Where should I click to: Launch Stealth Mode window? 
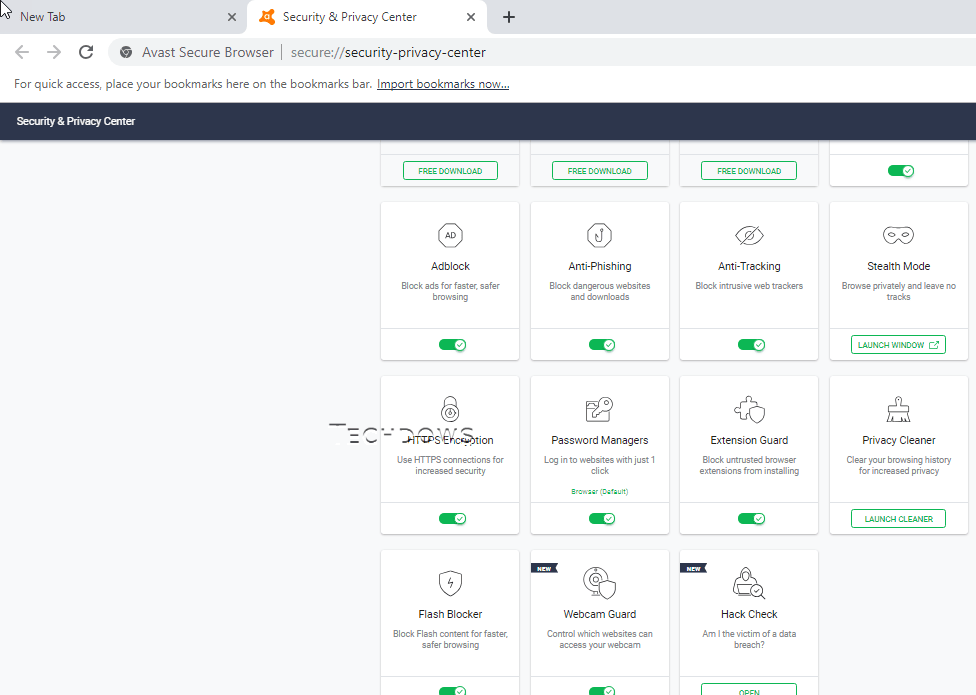[898, 345]
